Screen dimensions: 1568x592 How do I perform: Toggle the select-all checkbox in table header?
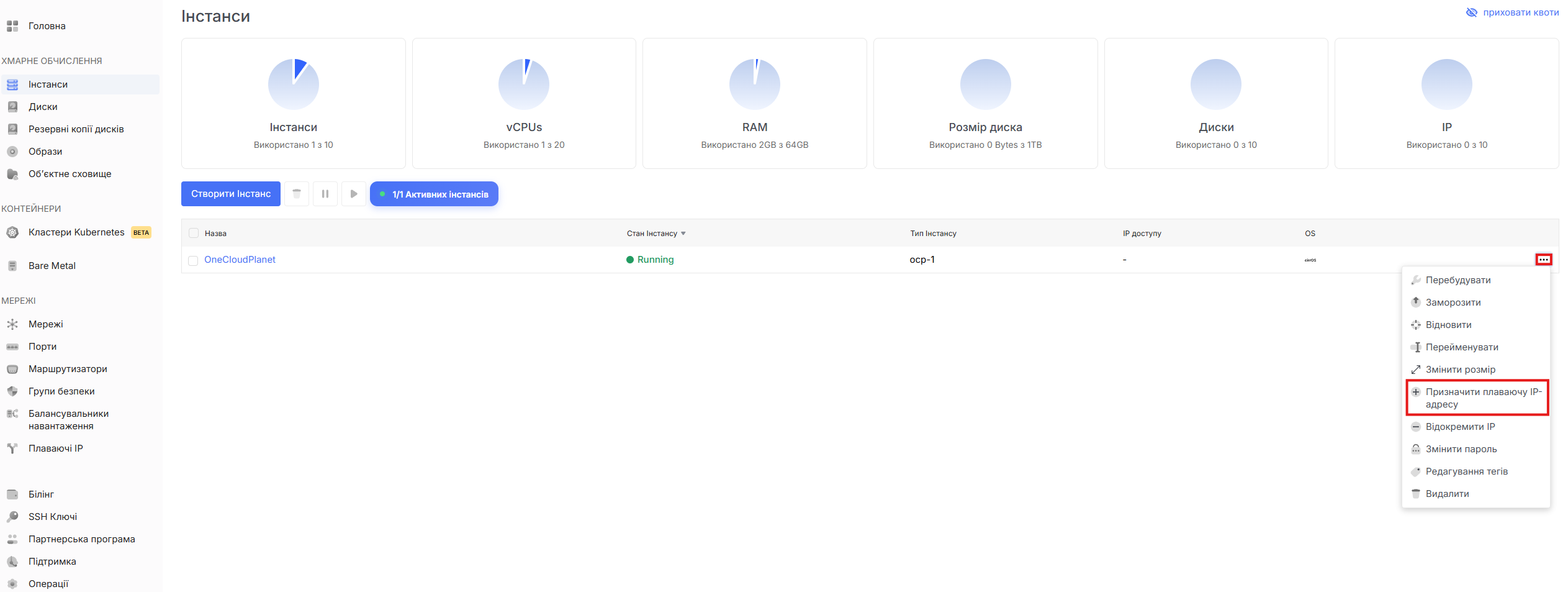coord(194,233)
